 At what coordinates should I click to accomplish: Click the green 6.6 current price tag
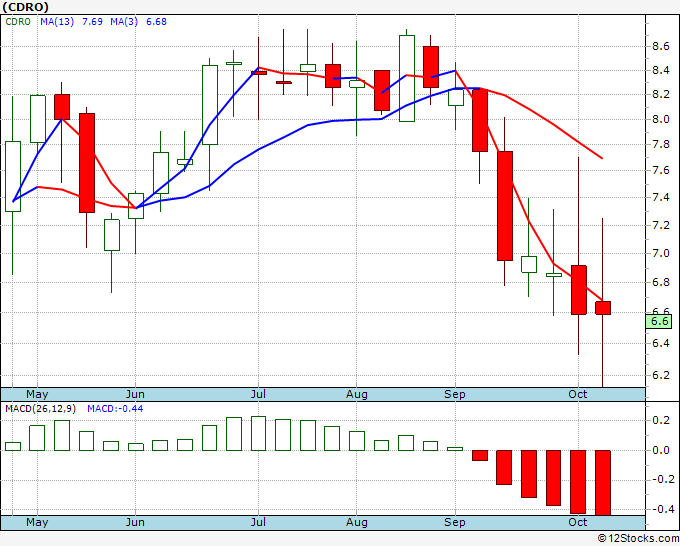[659, 321]
